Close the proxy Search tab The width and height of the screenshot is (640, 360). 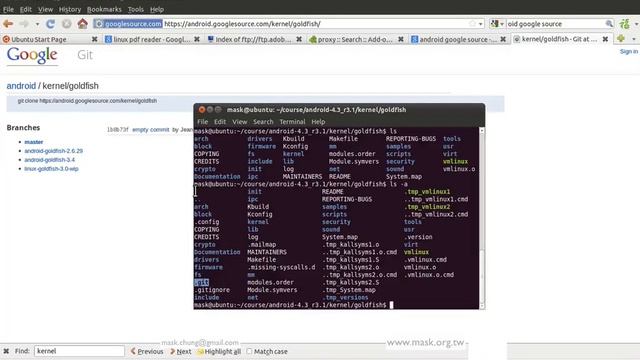401,39
